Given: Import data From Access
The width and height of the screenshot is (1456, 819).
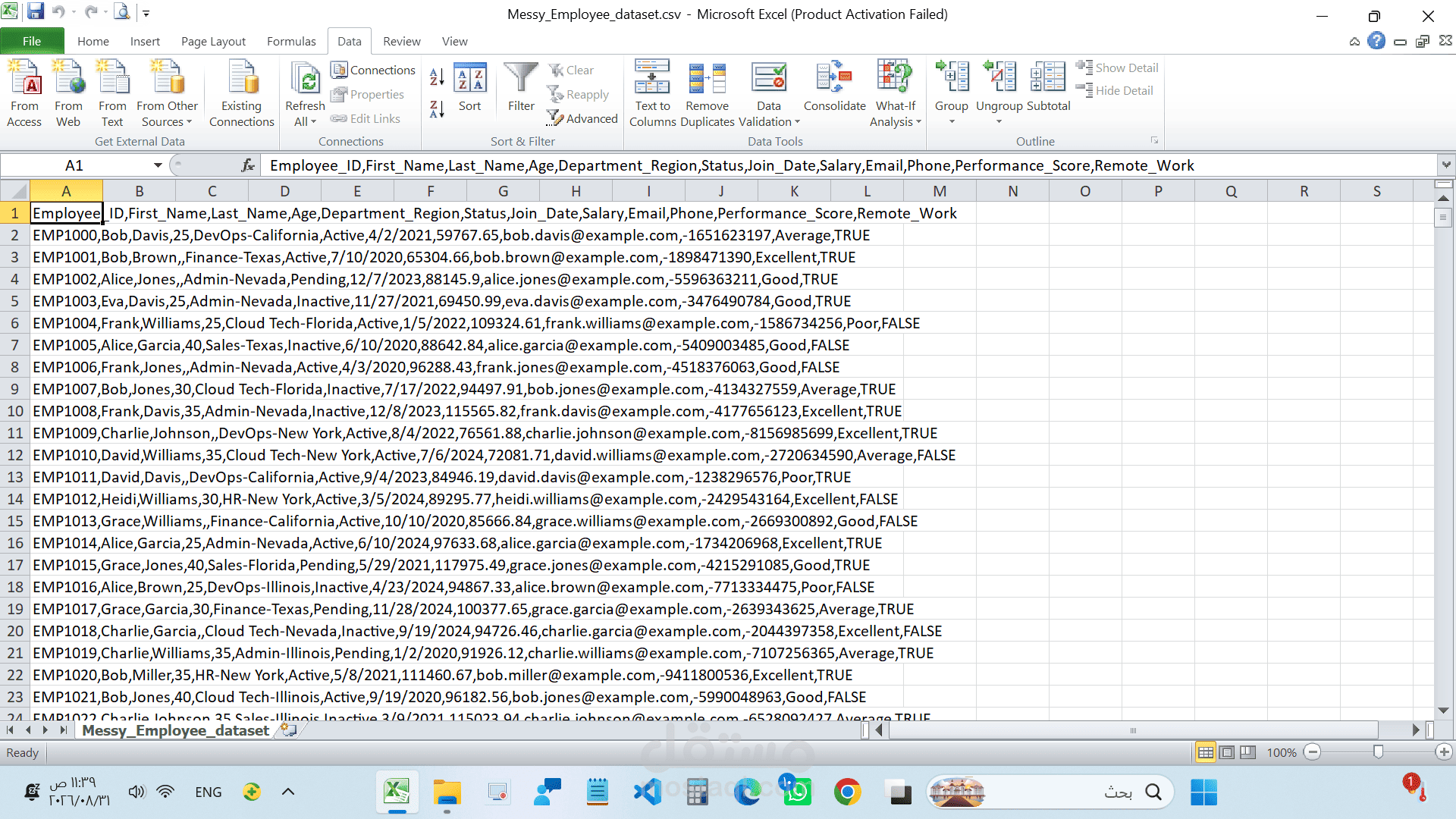Looking at the screenshot, I should pos(24,93).
